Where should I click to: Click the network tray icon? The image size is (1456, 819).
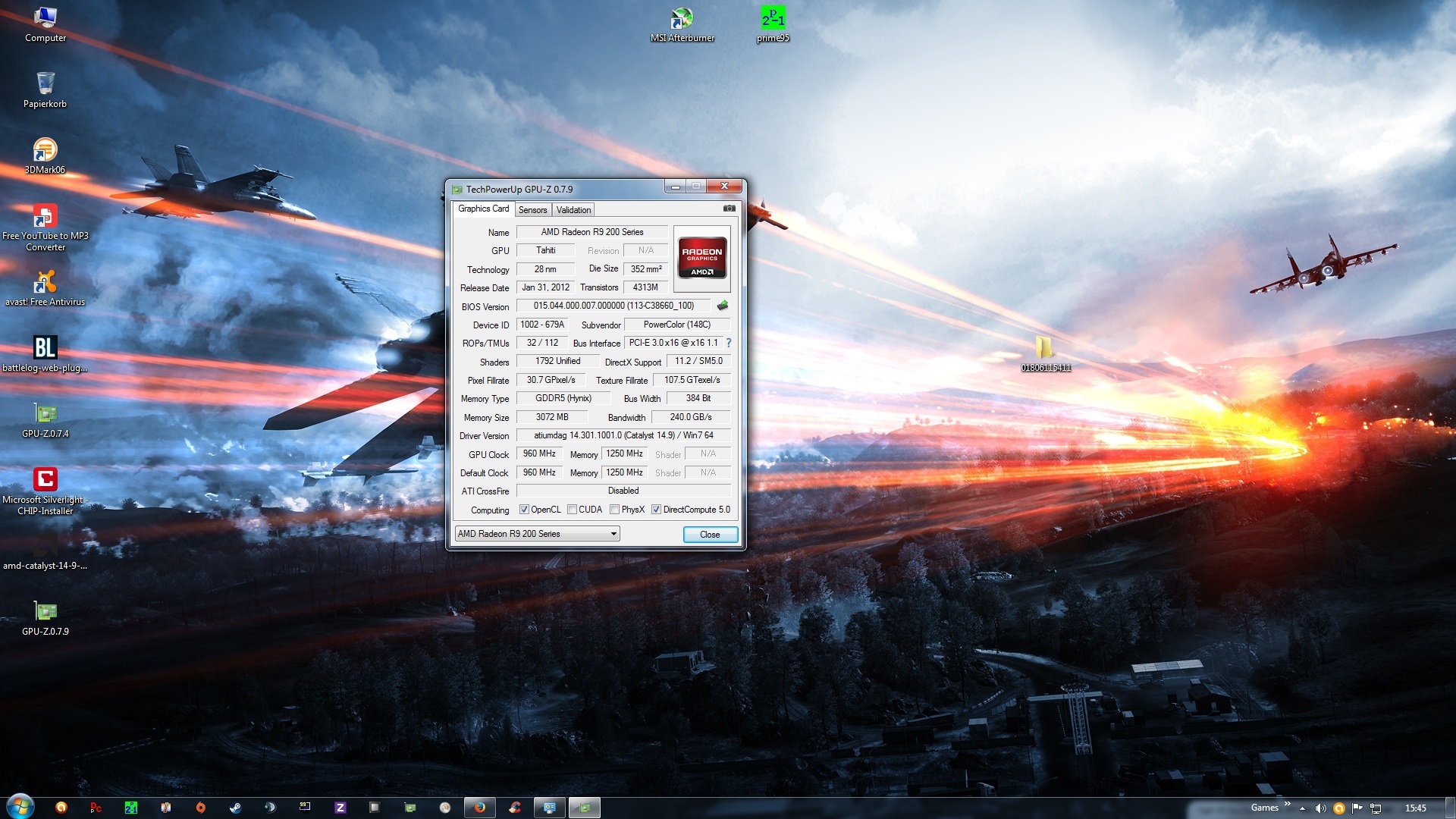pyautogui.click(x=1376, y=808)
